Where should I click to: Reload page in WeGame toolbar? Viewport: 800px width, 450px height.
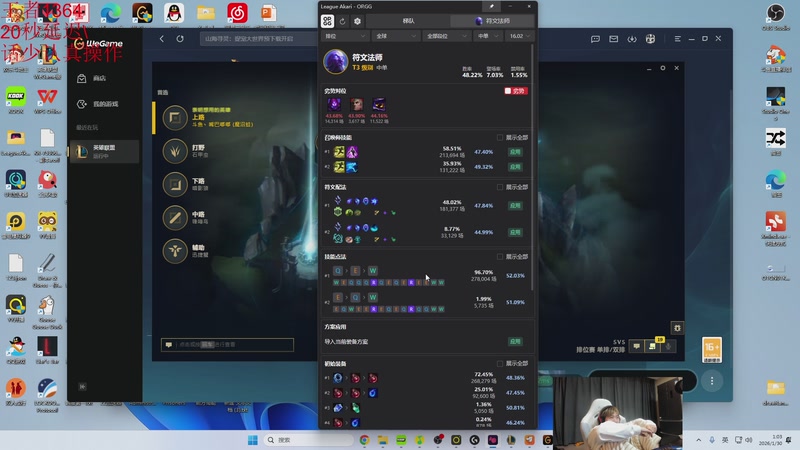(180, 39)
